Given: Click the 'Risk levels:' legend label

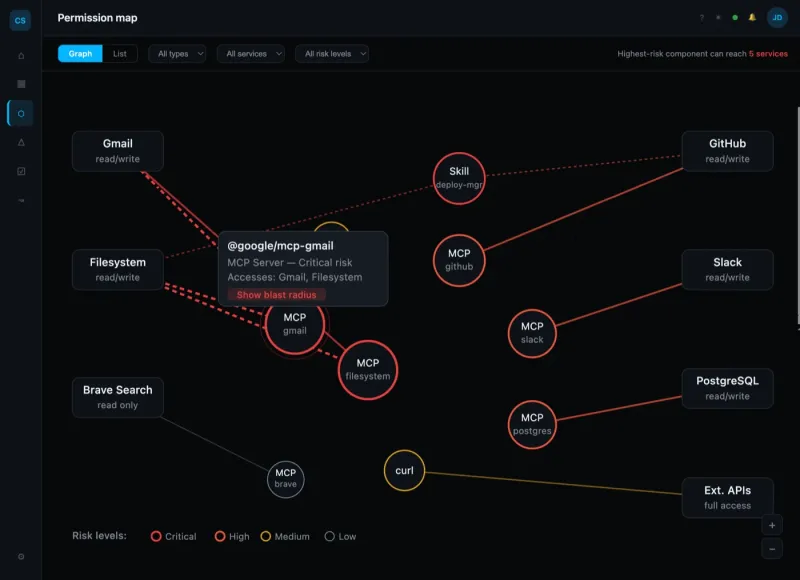Looking at the screenshot, I should [x=99, y=536].
